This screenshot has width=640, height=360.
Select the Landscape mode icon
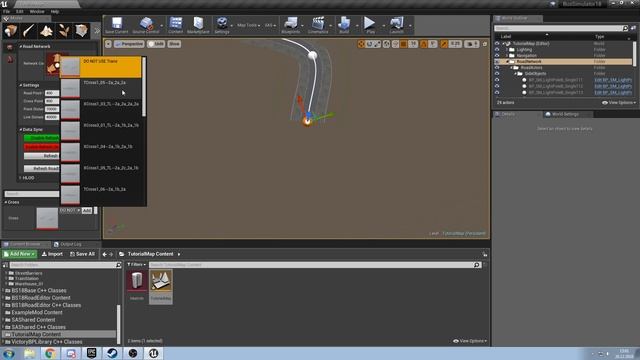46,31
